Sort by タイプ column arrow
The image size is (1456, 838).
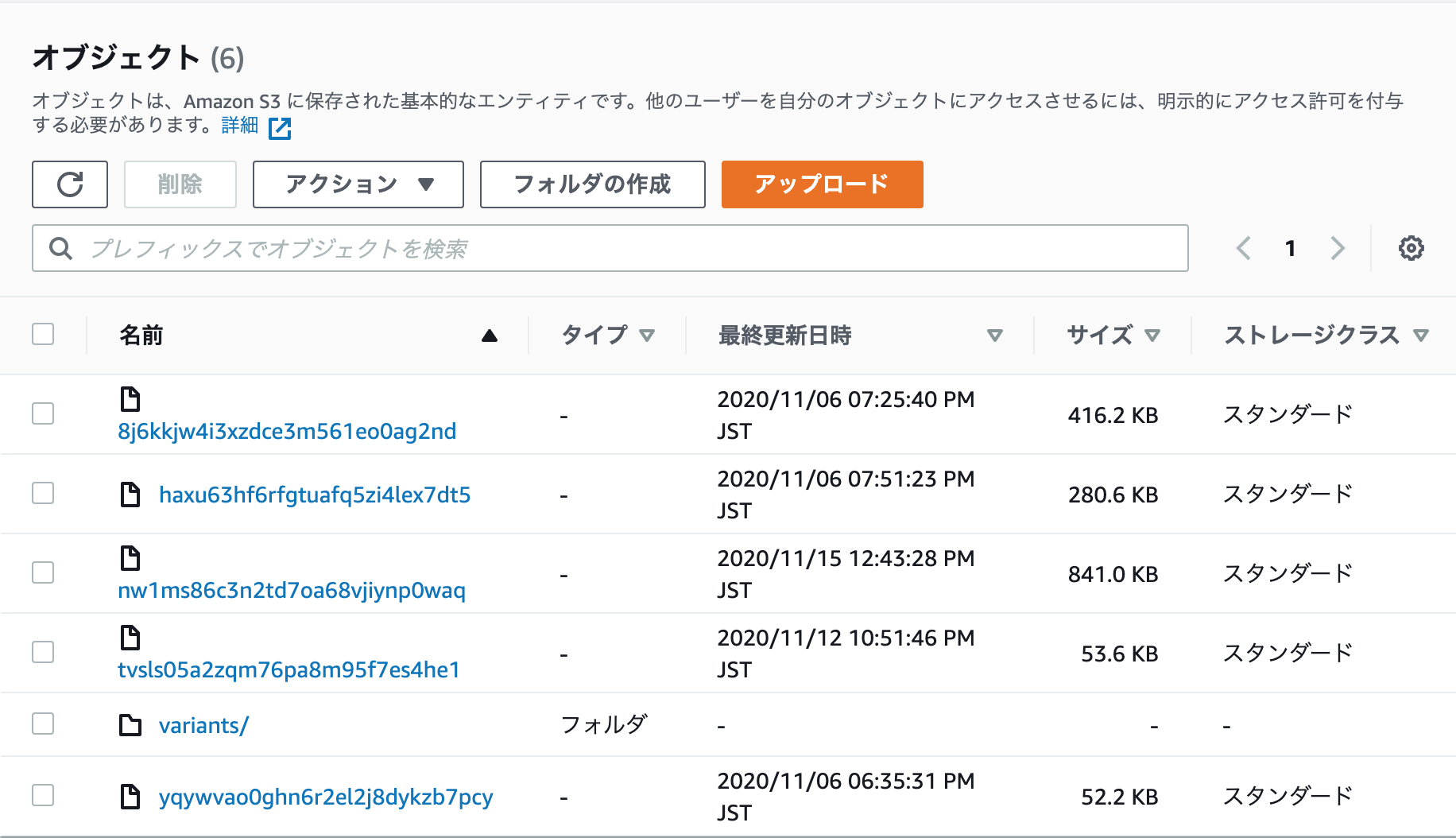click(x=647, y=336)
